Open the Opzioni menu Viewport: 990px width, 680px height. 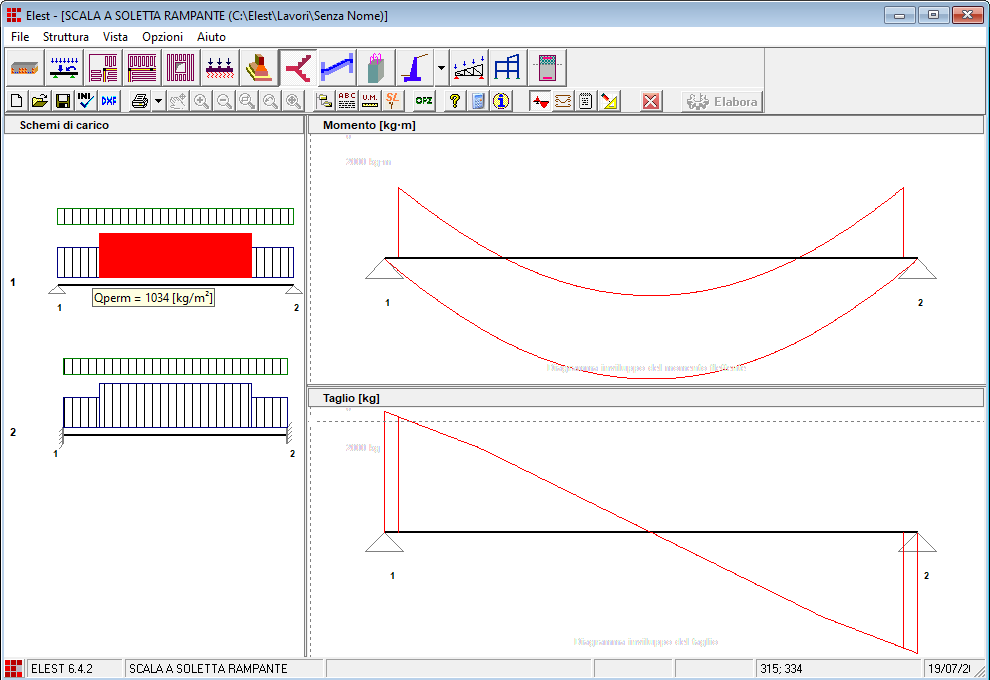pyautogui.click(x=162, y=36)
